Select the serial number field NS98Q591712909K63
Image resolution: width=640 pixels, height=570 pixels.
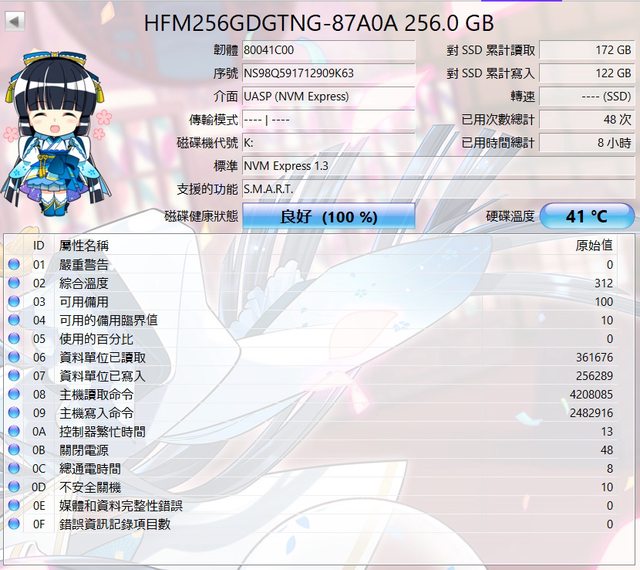coord(329,73)
